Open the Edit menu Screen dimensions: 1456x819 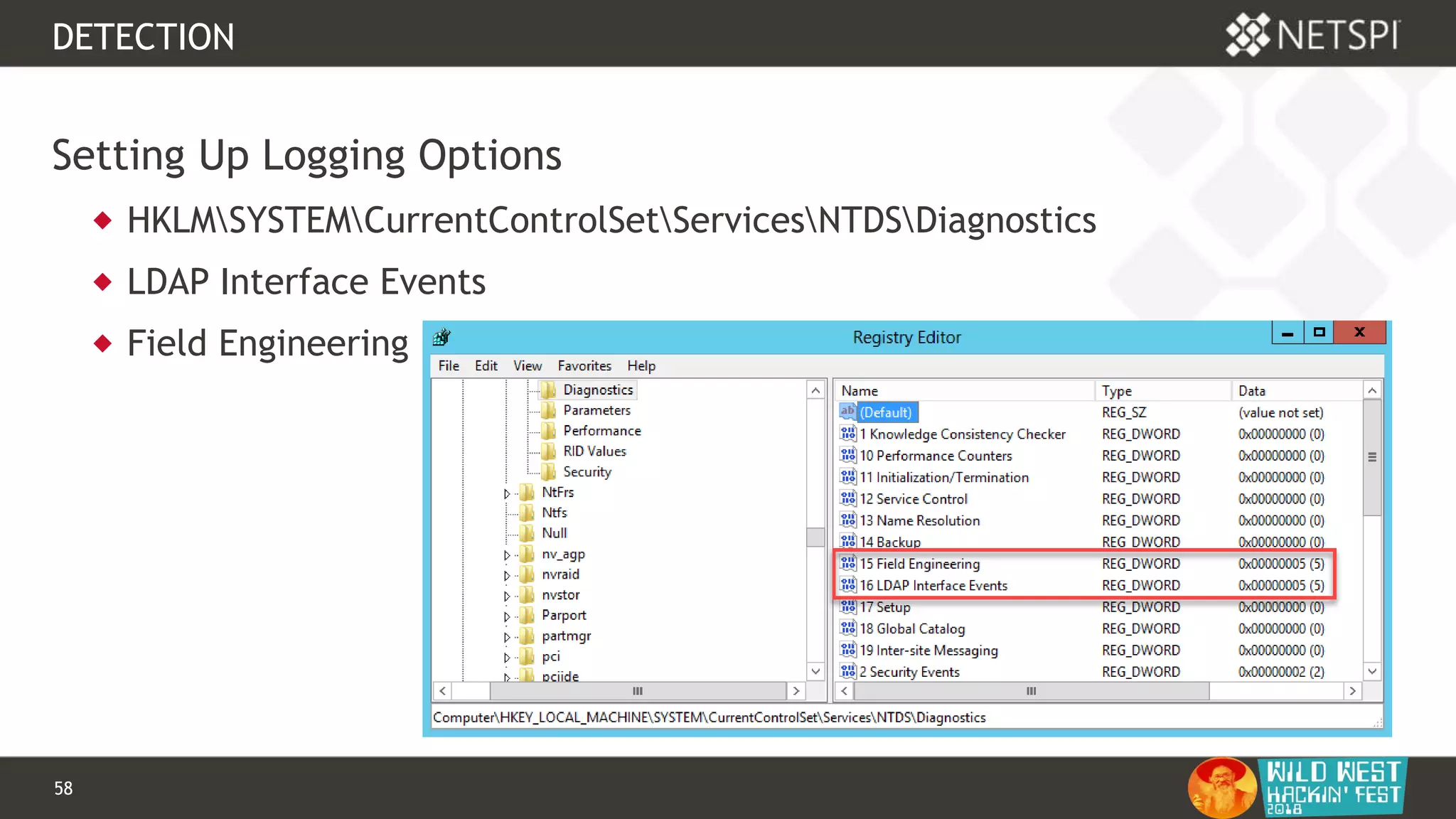point(486,365)
